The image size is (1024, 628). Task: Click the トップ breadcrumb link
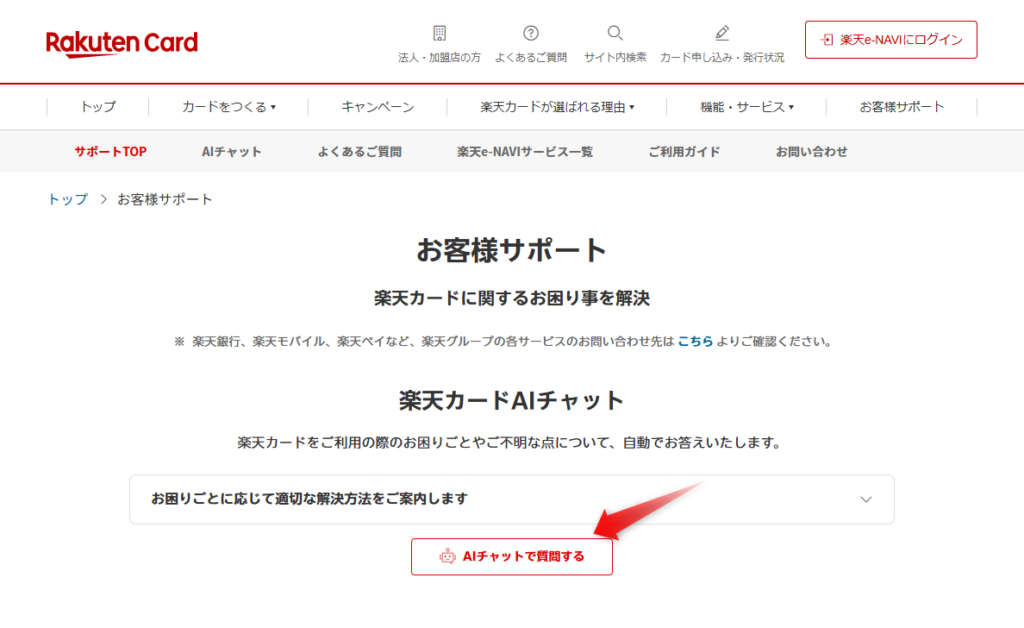point(68,199)
